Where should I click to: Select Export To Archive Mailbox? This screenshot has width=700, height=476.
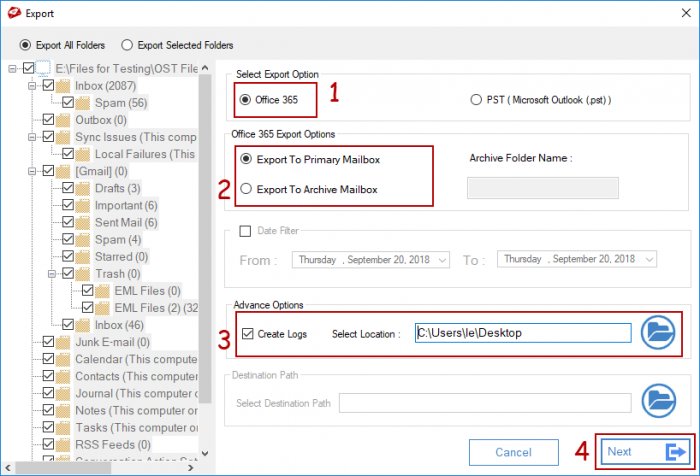246,189
